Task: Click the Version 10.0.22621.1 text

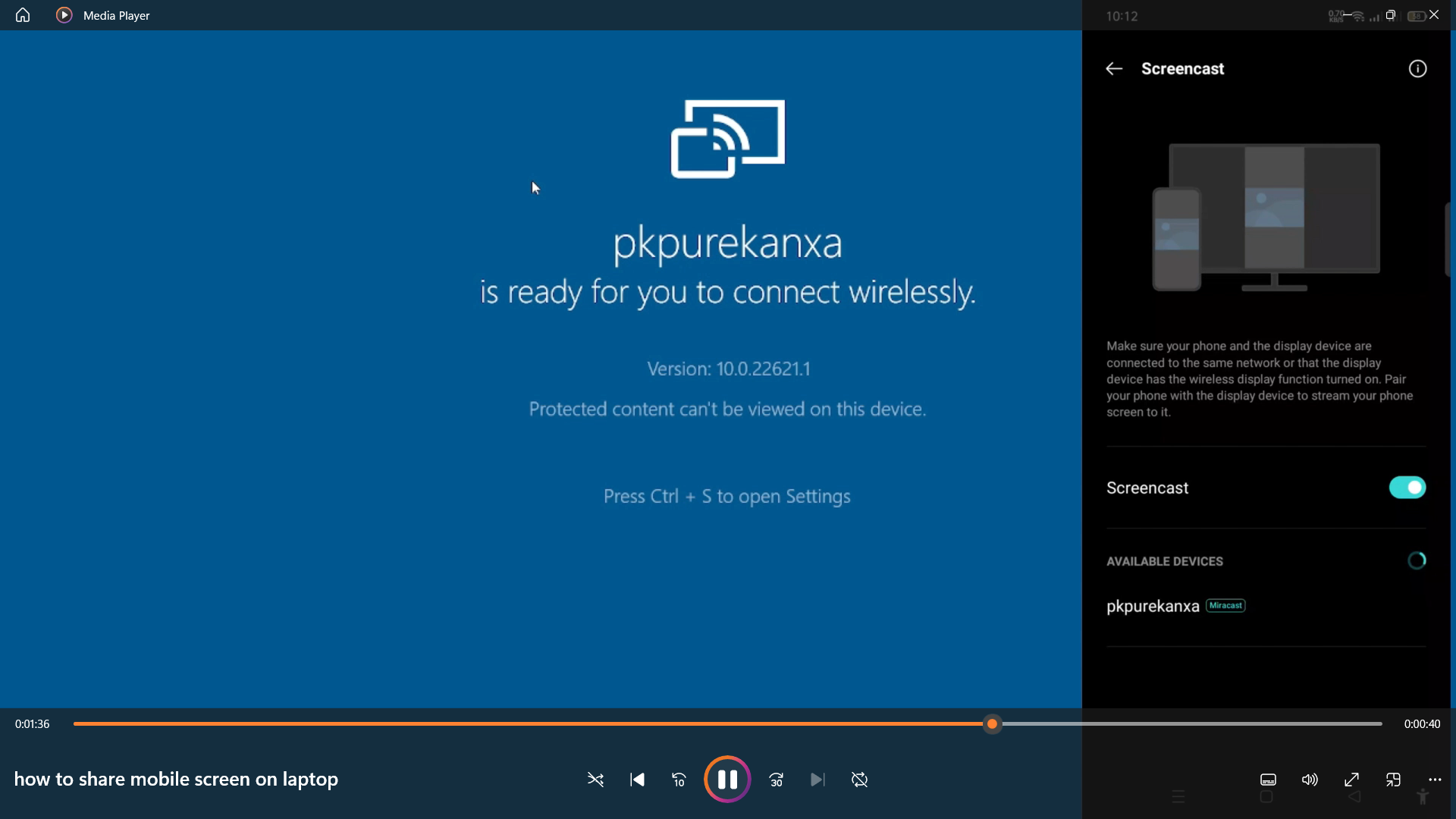Action: tap(729, 369)
